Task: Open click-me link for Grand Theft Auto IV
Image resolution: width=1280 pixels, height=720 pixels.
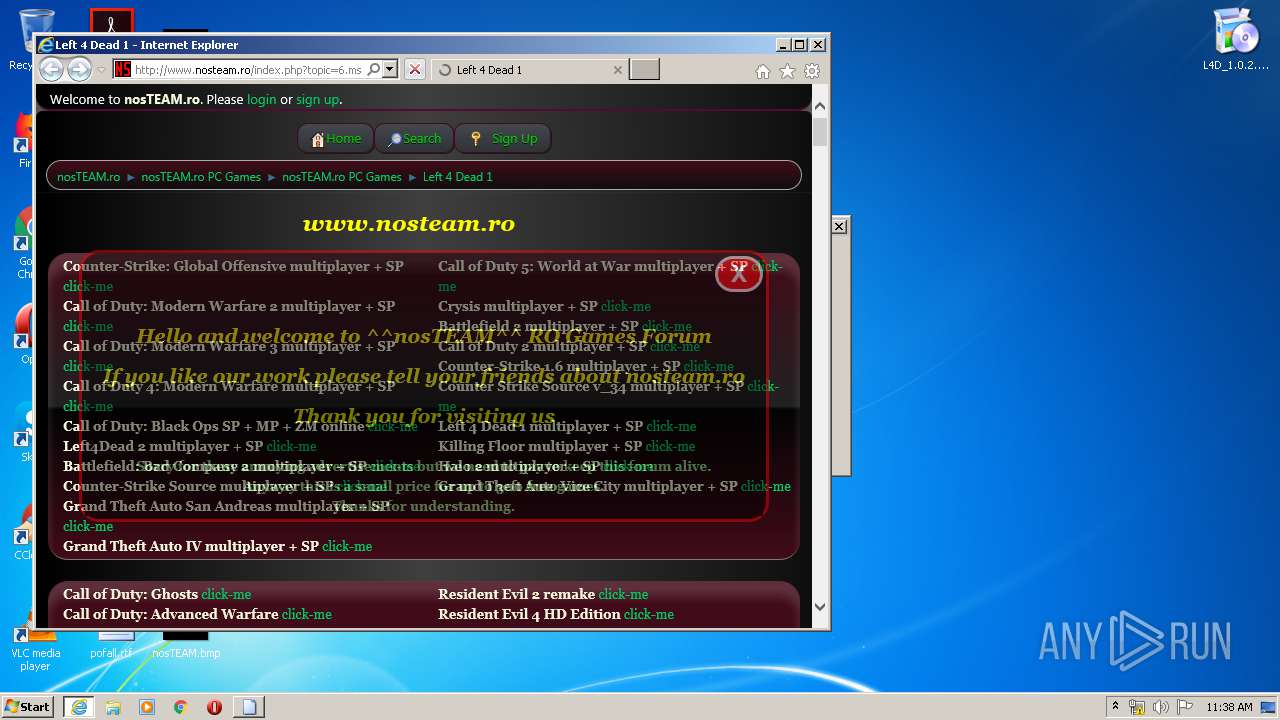Action: pos(347,546)
